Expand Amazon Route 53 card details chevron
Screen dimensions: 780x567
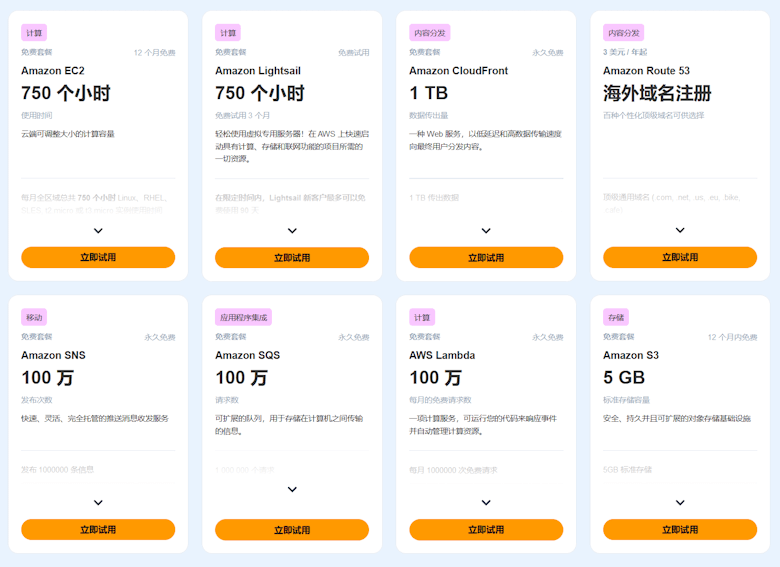point(680,231)
